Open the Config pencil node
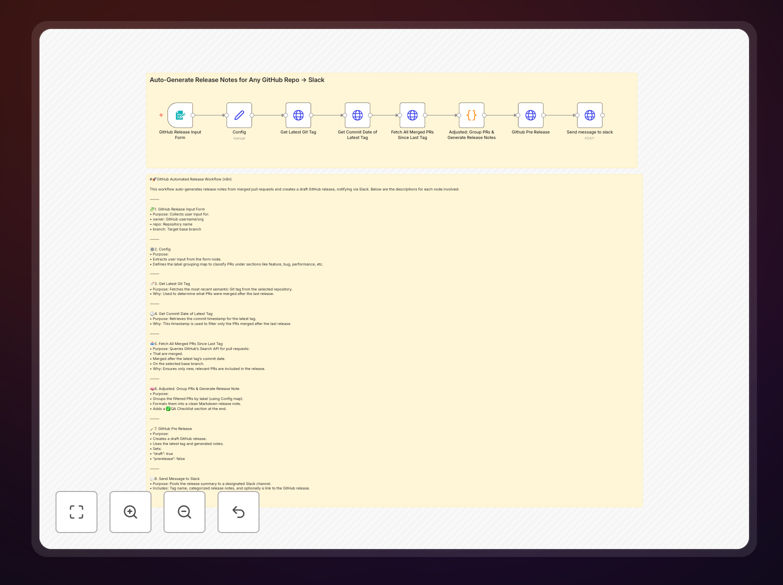783x585 pixels. 239,115
